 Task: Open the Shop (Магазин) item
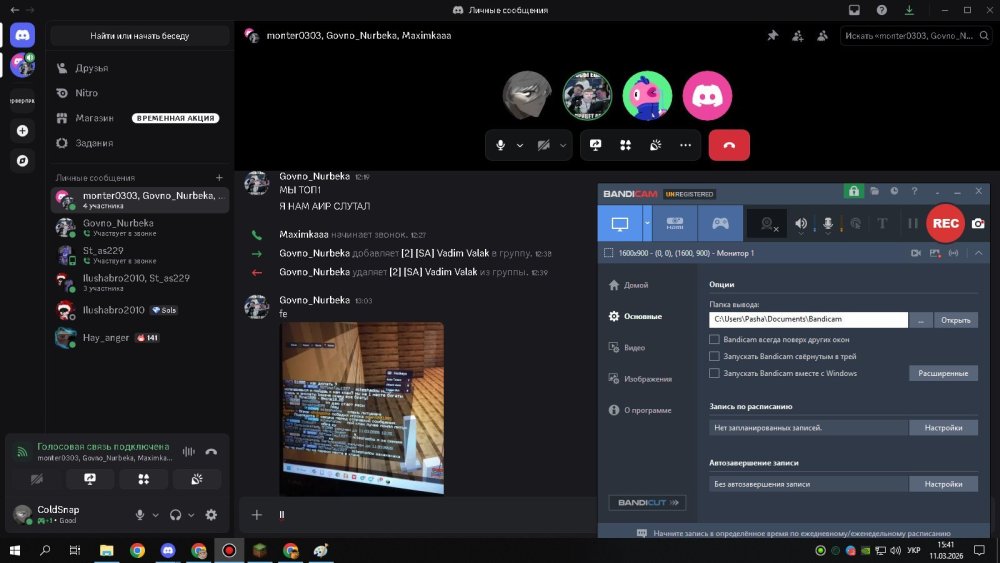point(140,118)
